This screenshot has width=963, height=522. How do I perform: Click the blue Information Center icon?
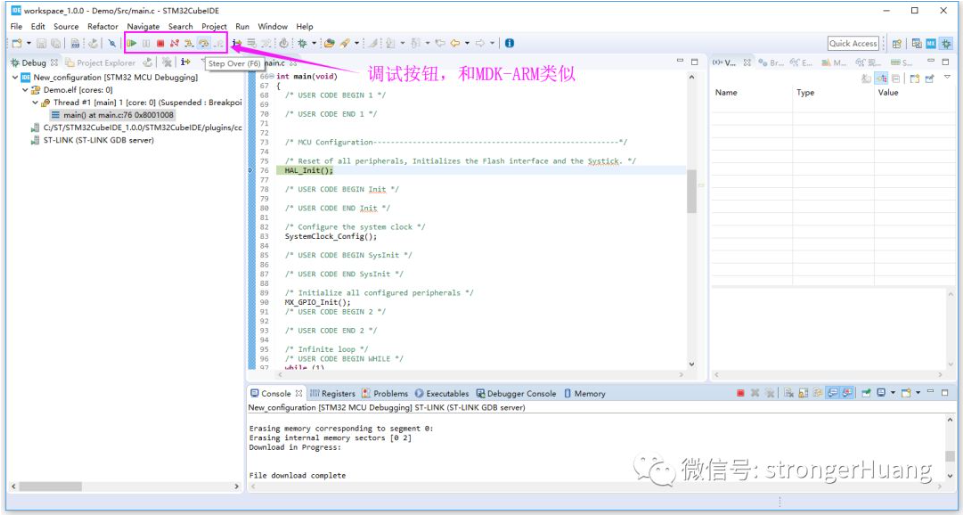509,43
